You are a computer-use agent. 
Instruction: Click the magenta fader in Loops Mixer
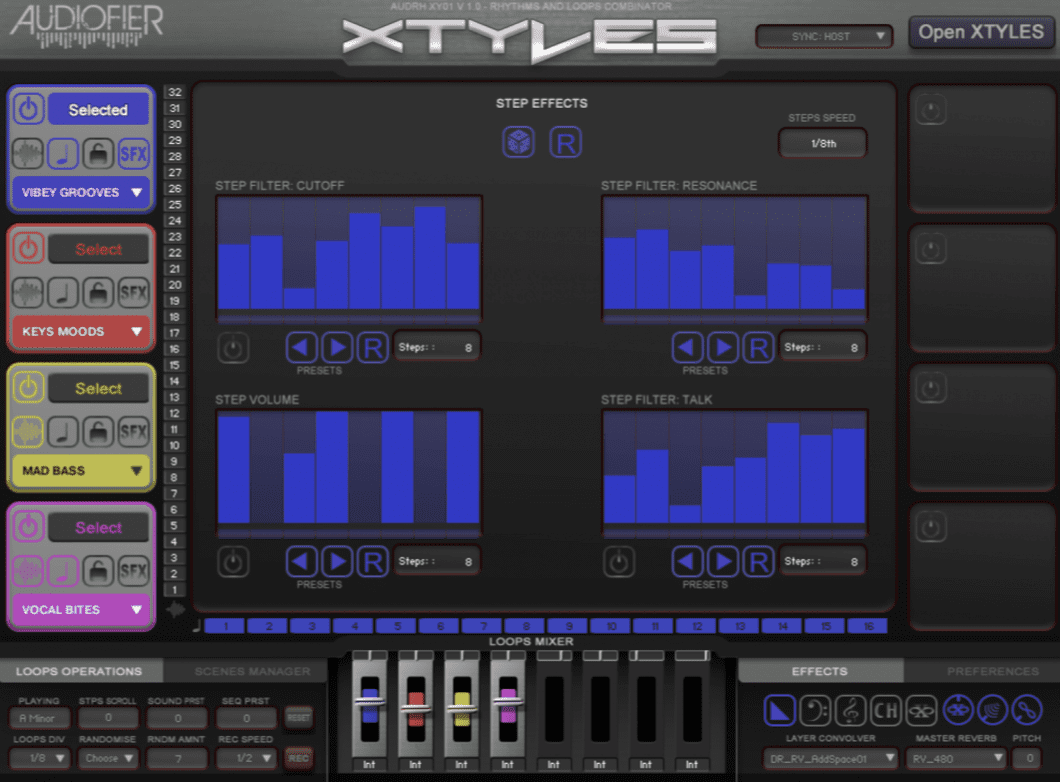coord(508,702)
